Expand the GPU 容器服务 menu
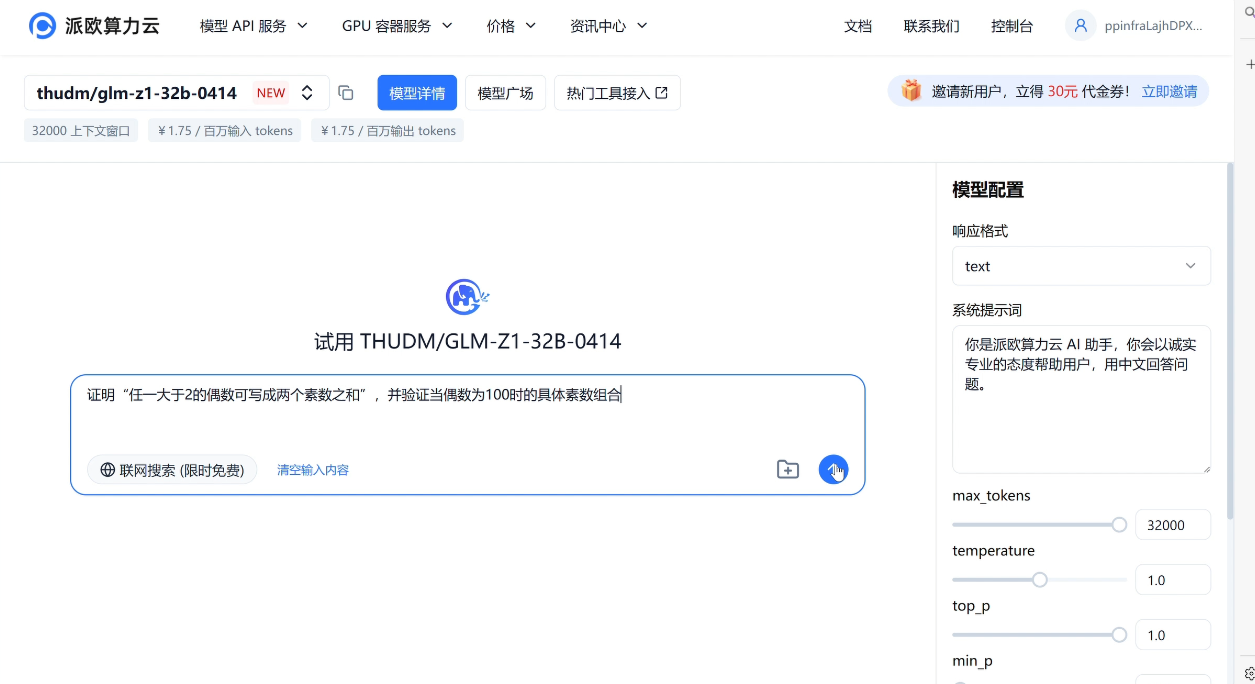1255x684 pixels. click(397, 26)
